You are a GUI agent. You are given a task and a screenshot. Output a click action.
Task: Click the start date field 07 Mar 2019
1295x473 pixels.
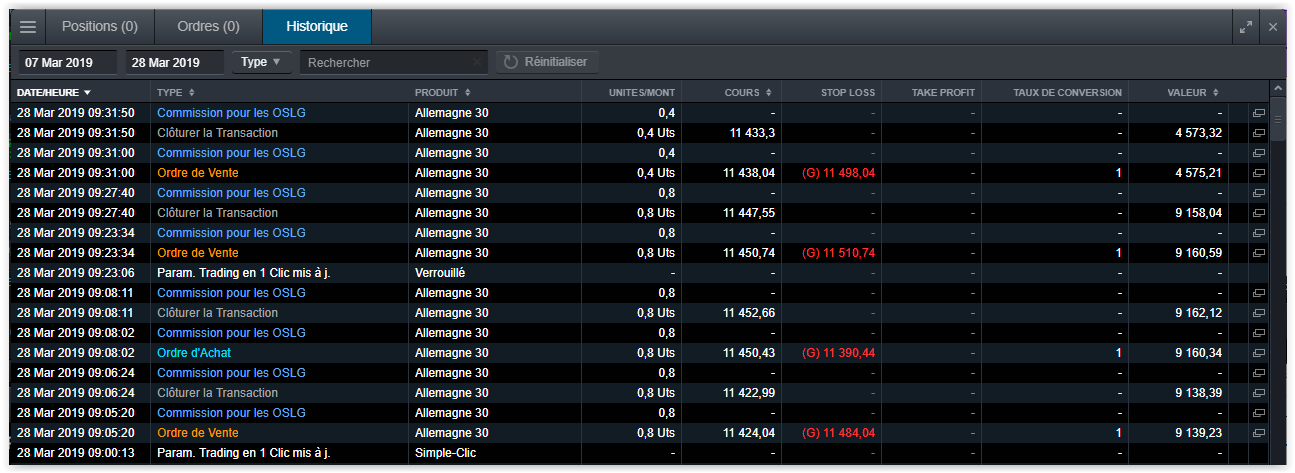click(67, 62)
